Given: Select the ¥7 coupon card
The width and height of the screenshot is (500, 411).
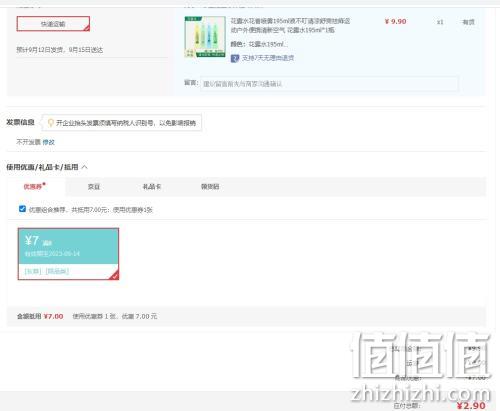Looking at the screenshot, I should click(x=68, y=254).
